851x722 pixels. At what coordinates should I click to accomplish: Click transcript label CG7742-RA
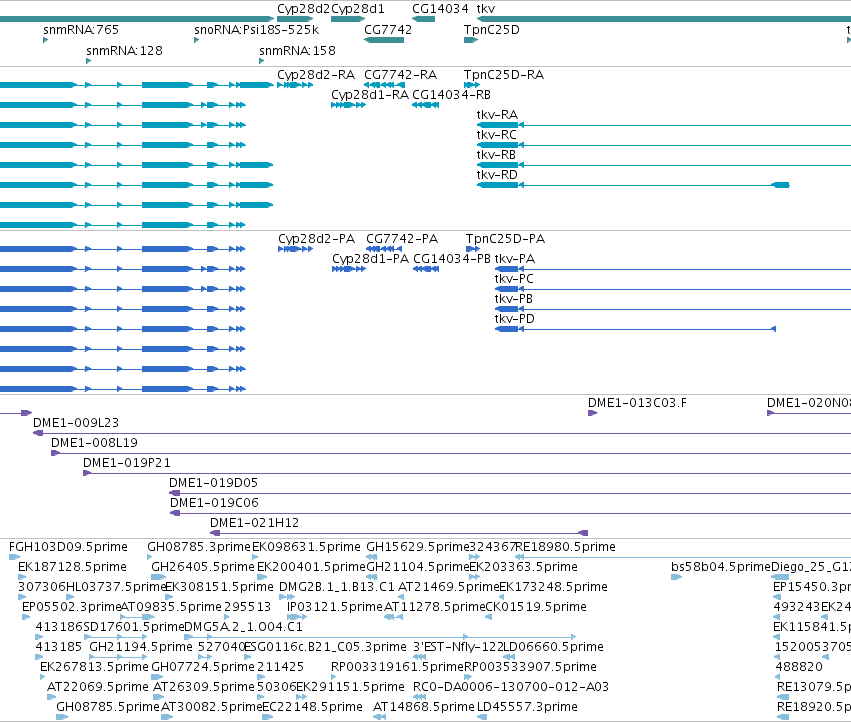[x=401, y=75]
